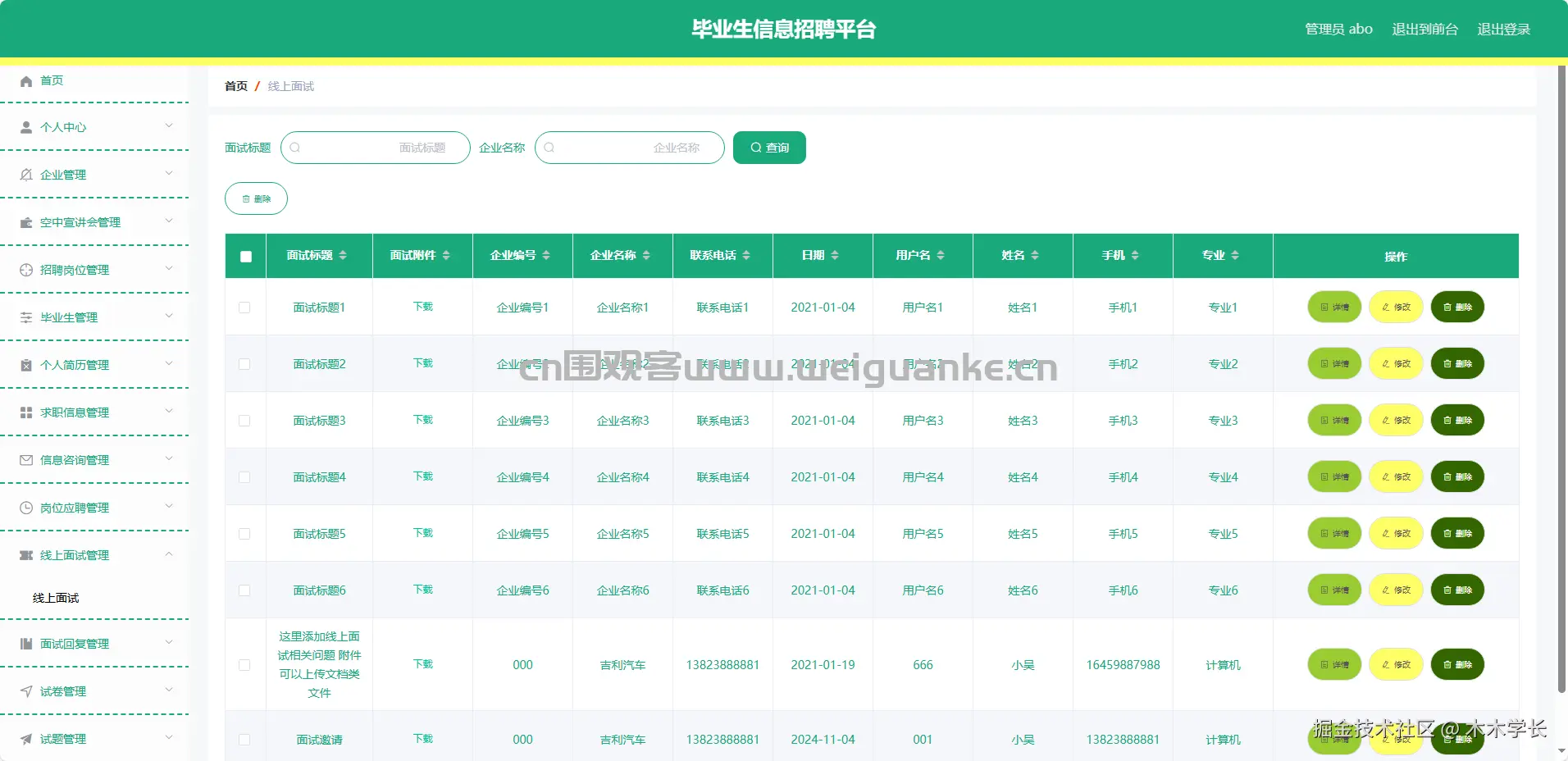This screenshot has width=1568, height=761.
Task: Sort by 手机 using its sort arrows
Action: 1135,255
